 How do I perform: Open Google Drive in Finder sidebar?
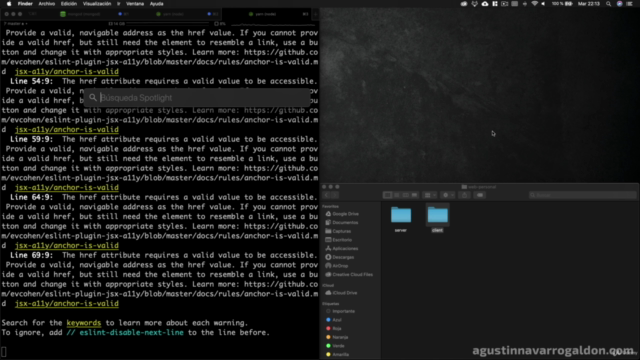click(342, 214)
